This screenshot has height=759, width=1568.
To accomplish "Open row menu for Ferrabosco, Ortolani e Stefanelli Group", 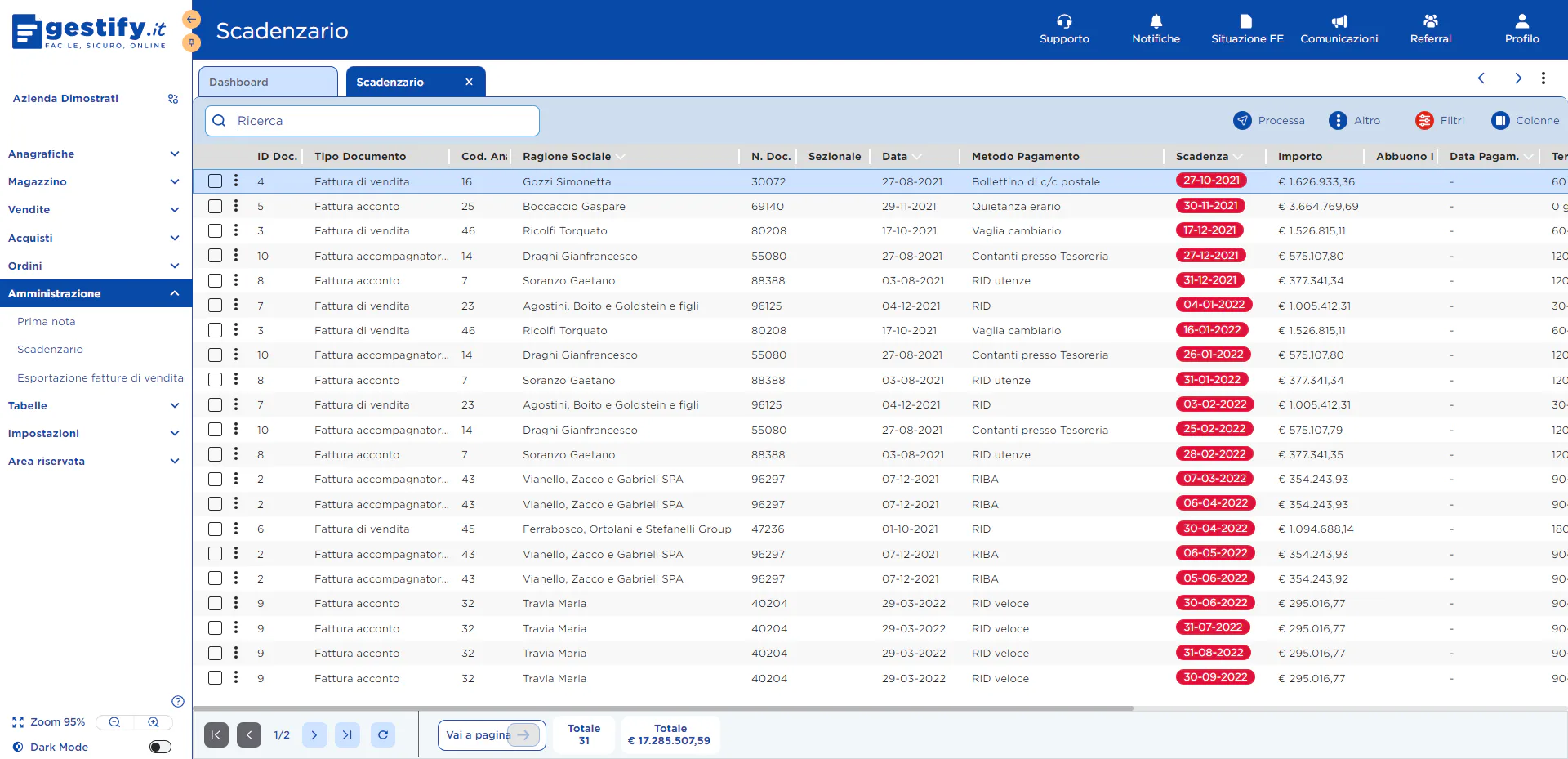I will (x=236, y=529).
